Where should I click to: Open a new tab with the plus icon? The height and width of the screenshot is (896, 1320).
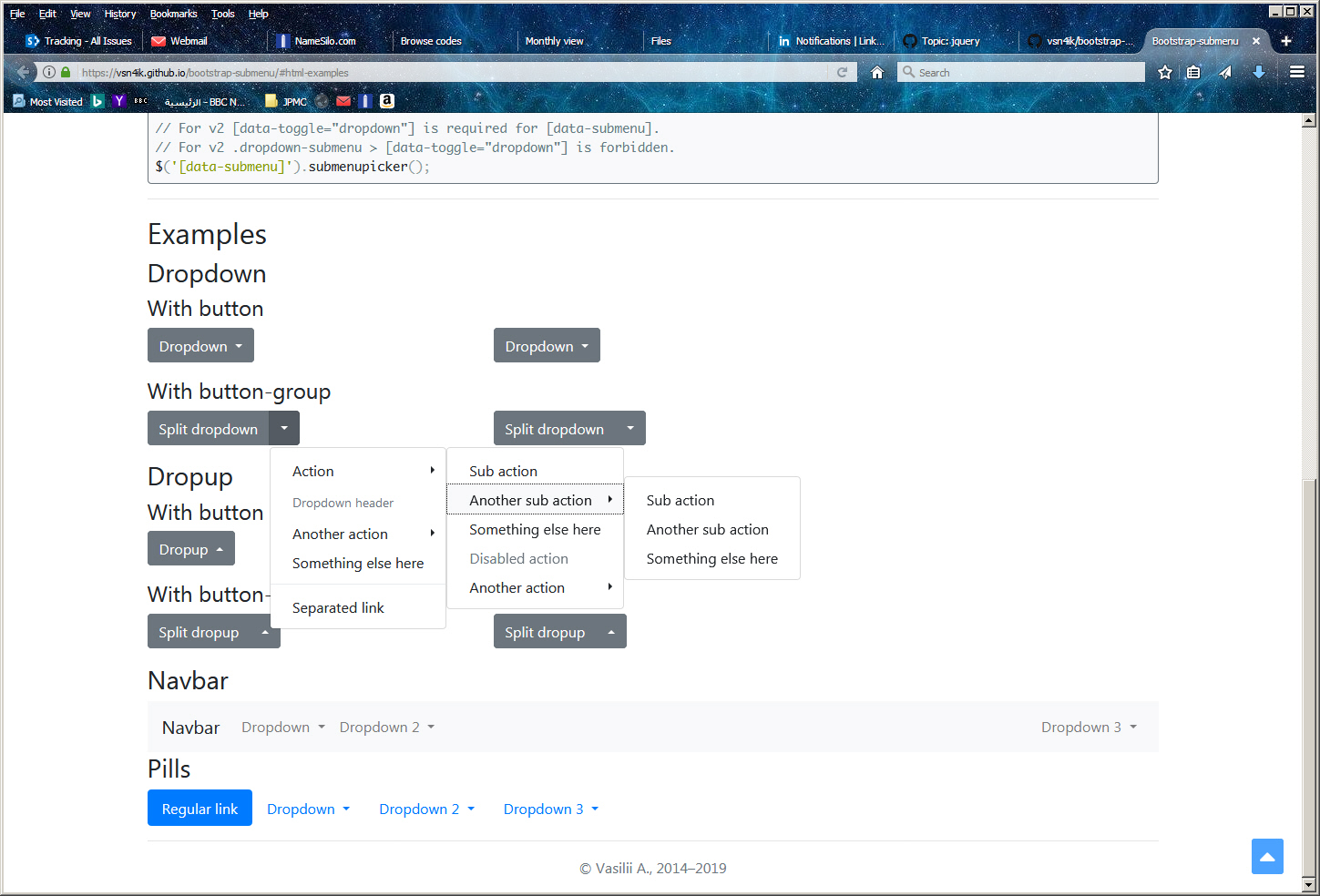[1285, 41]
